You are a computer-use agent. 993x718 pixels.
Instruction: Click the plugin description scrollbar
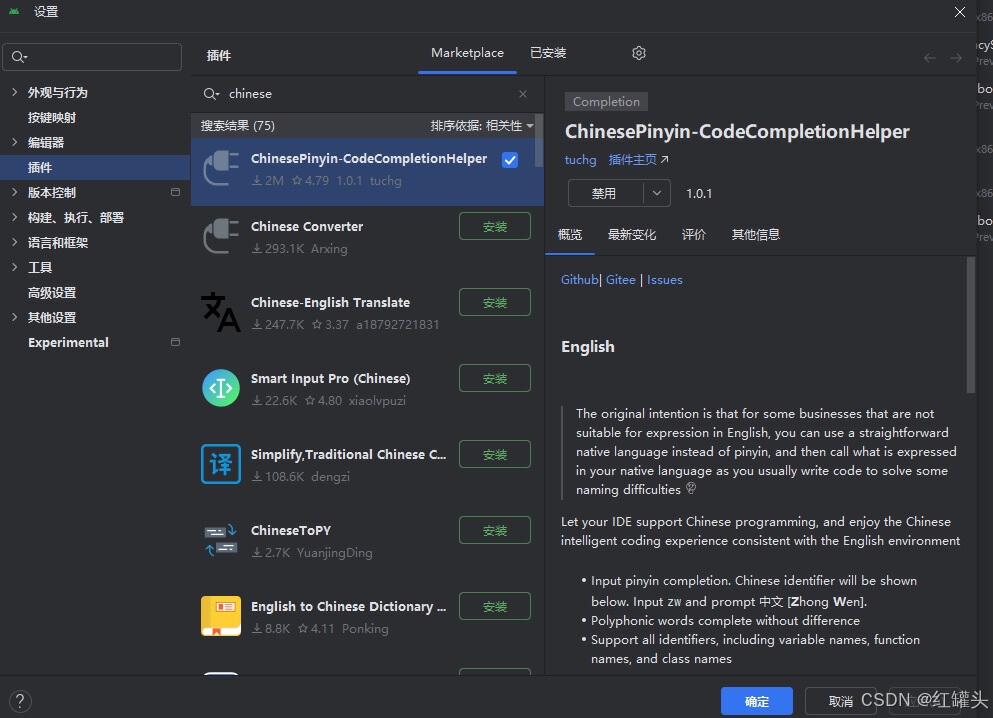(x=971, y=325)
